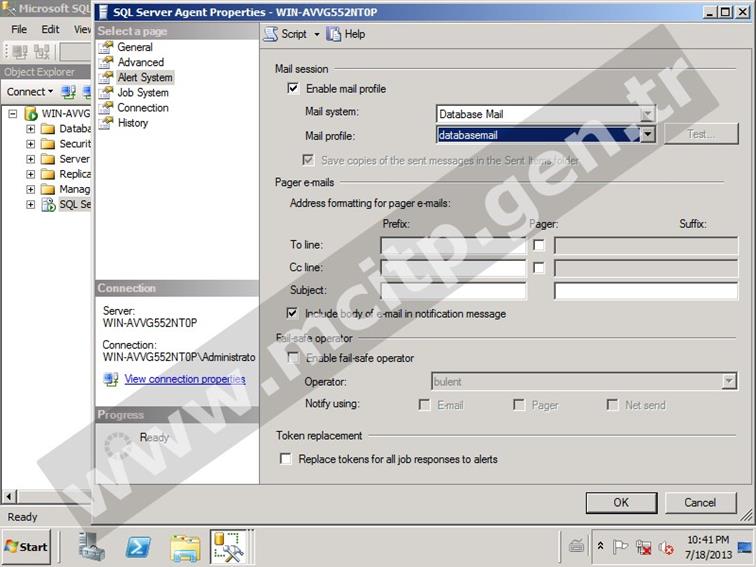
Task: Check the Net send notify option
Action: click(x=612, y=405)
